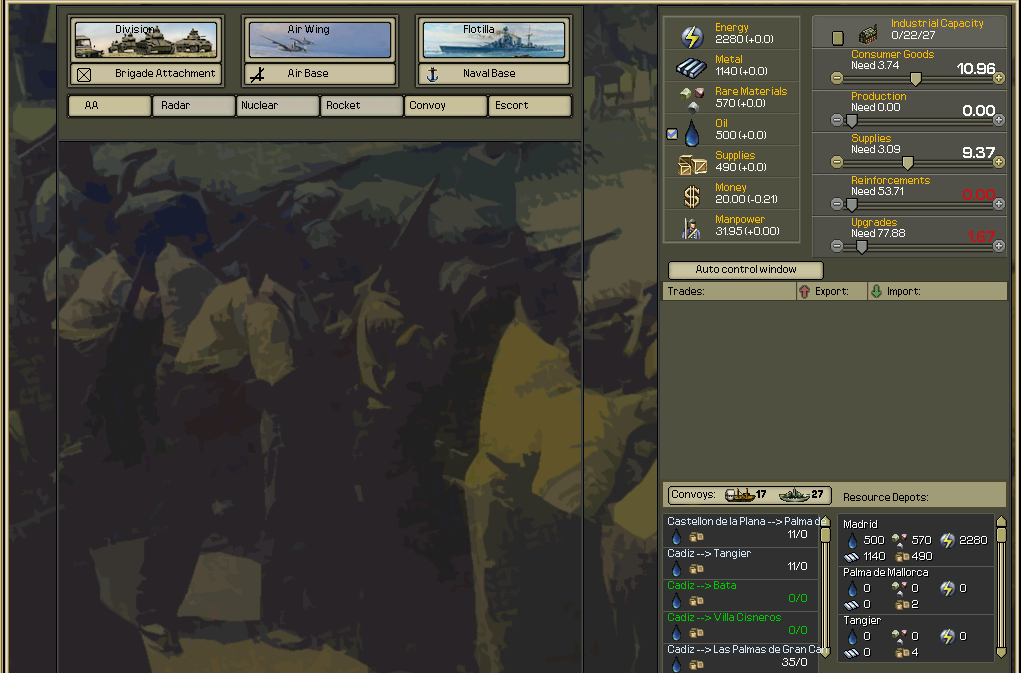Click the Supplies crates resource icon
1021x673 pixels.
tap(692, 165)
